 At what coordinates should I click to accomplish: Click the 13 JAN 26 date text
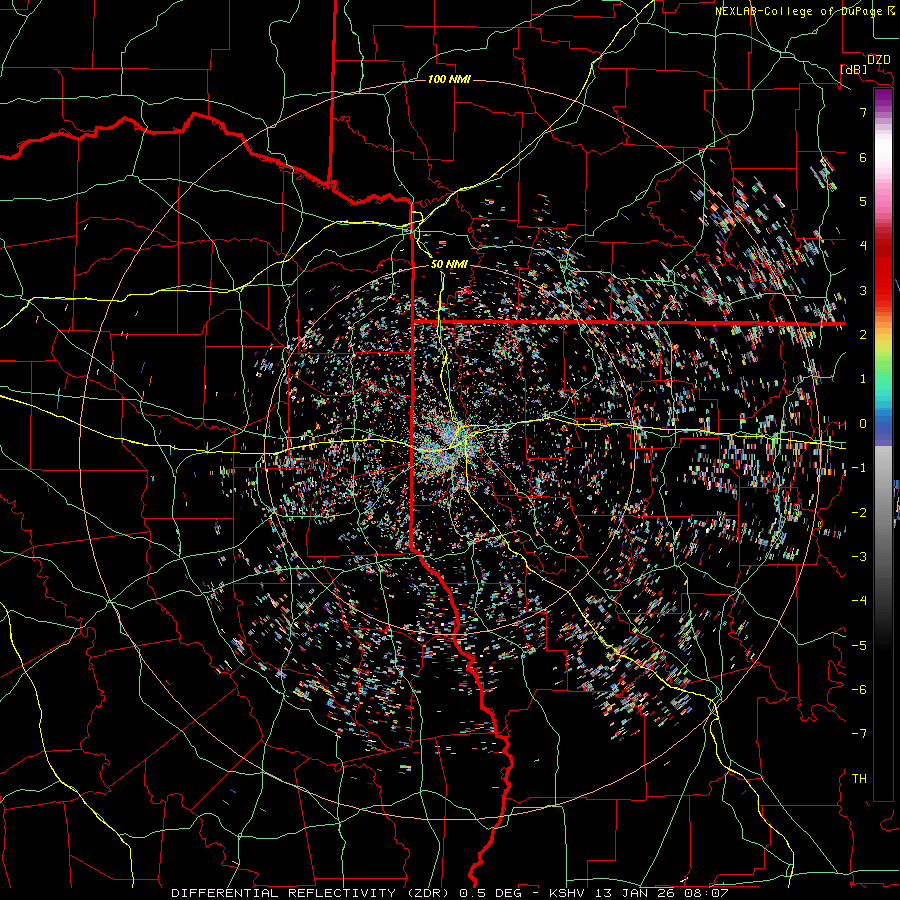tap(634, 893)
